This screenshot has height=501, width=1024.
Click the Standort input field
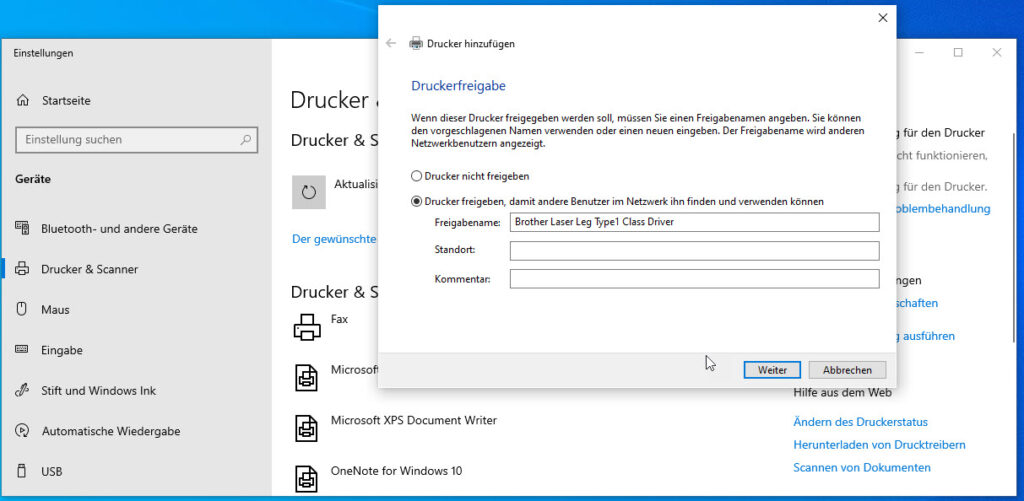click(694, 251)
